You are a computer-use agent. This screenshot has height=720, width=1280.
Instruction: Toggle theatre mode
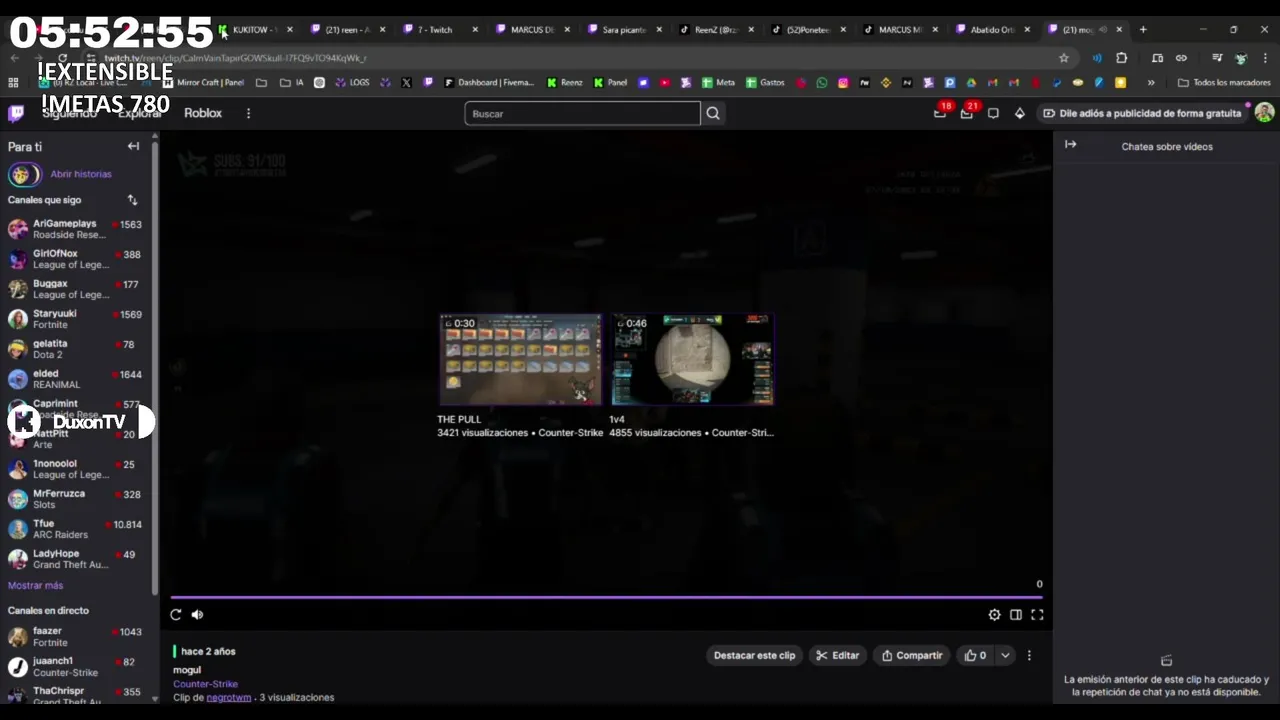tap(1016, 615)
